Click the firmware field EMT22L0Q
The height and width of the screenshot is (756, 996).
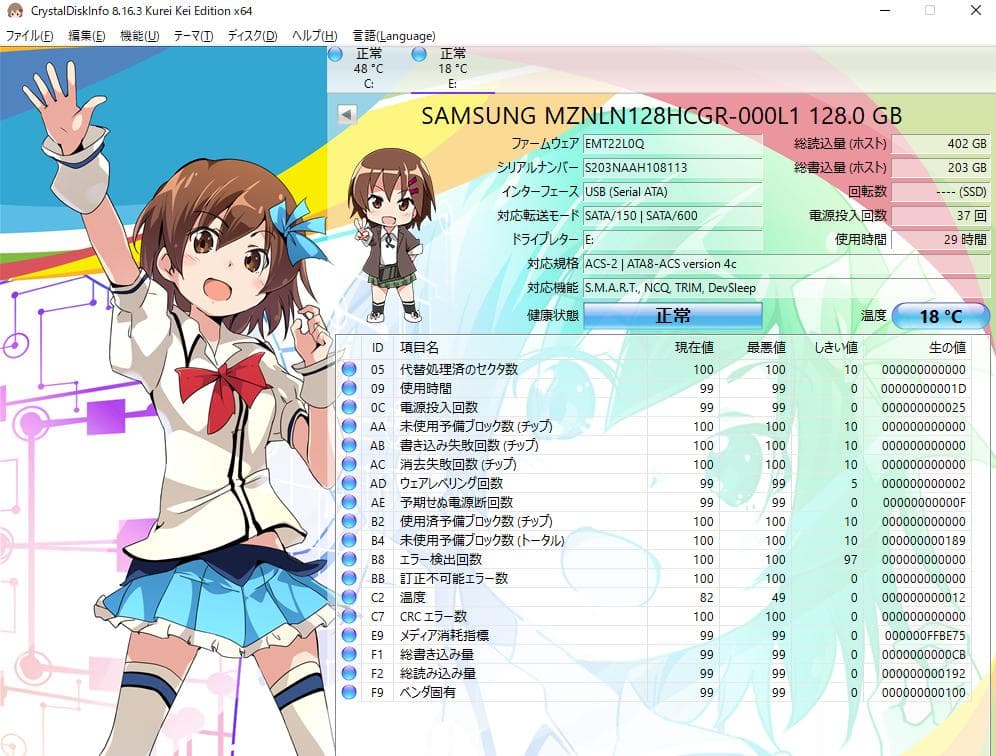pos(673,144)
